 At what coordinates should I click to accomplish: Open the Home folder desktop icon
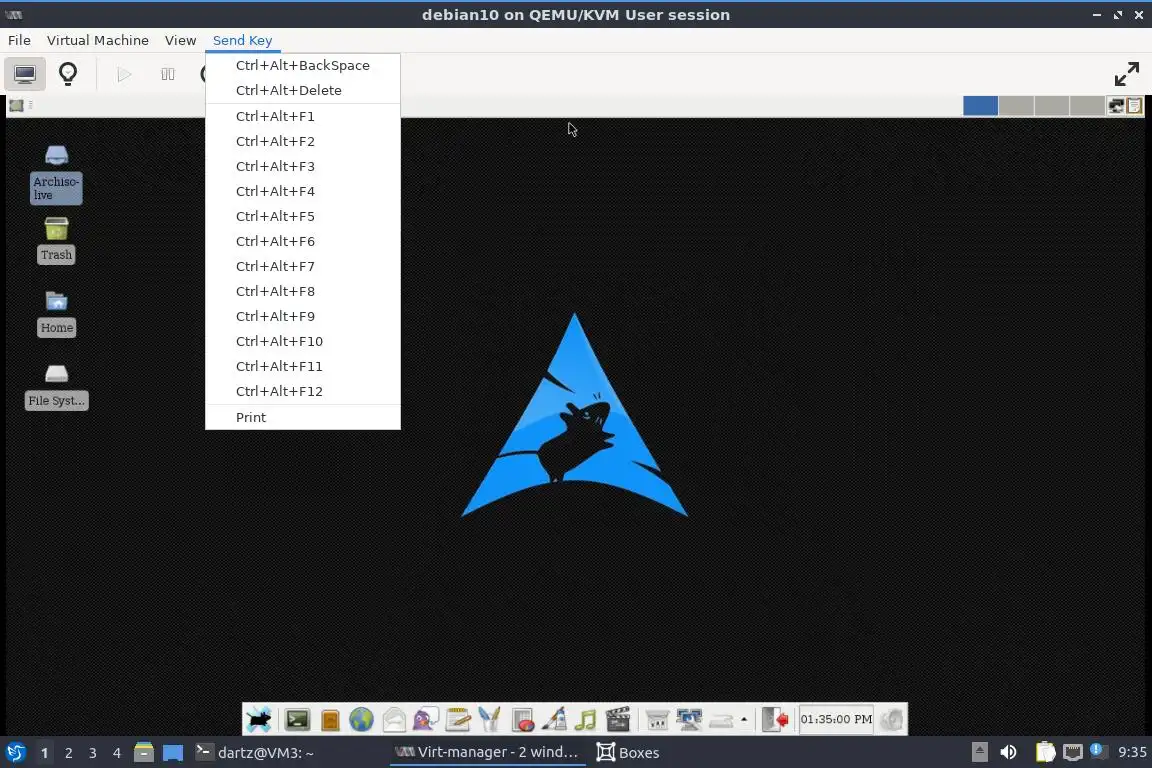57,313
